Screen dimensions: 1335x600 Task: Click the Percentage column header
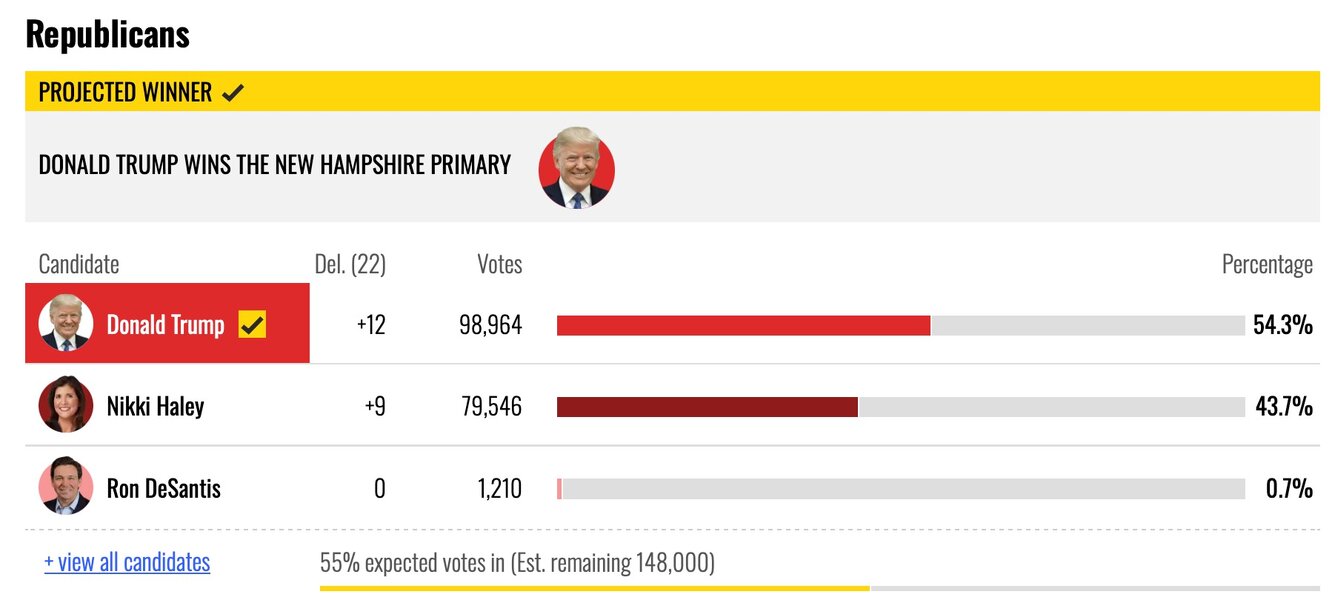pyautogui.click(x=1267, y=264)
